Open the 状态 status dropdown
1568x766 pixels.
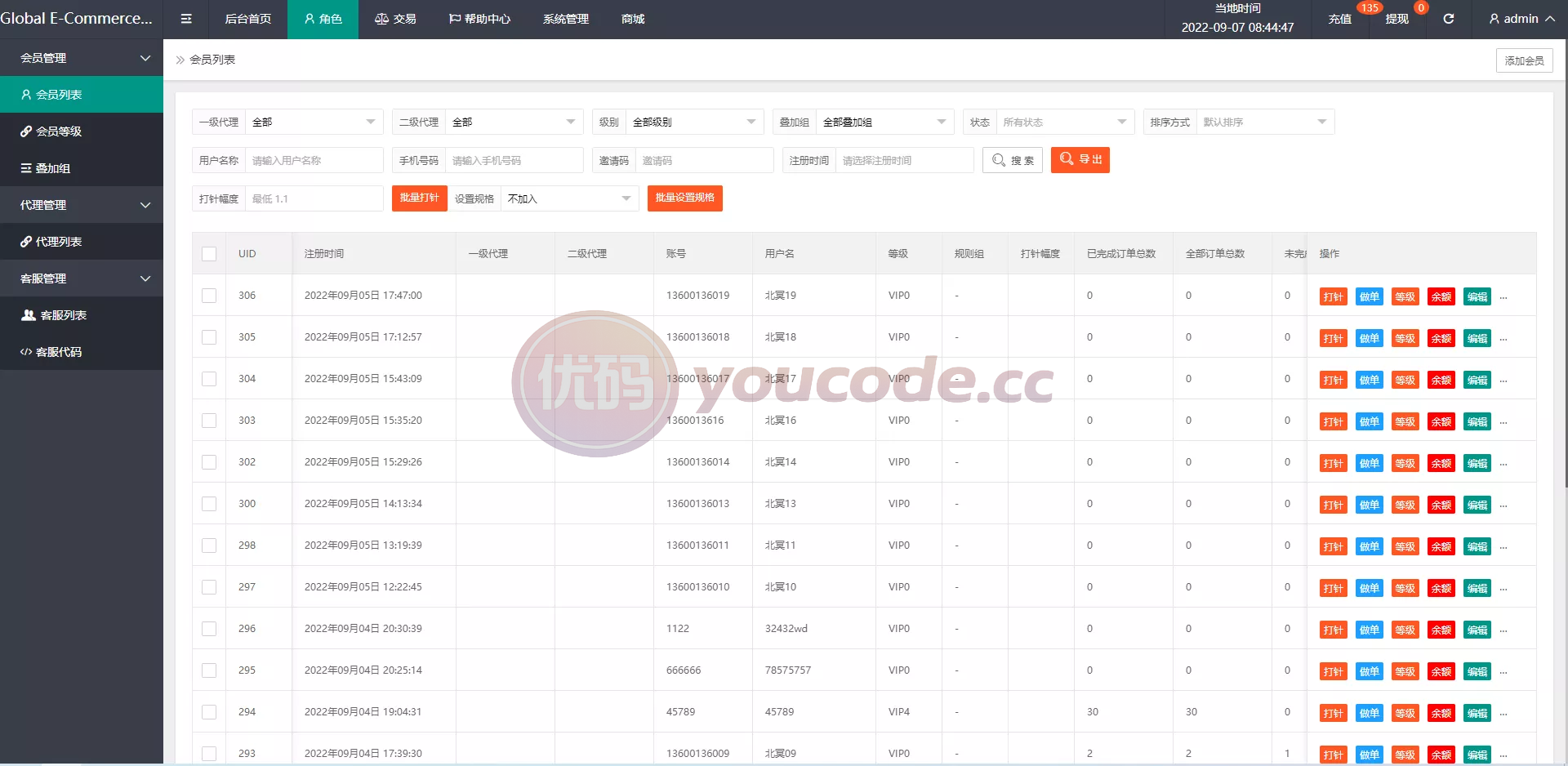pyautogui.click(x=1066, y=122)
